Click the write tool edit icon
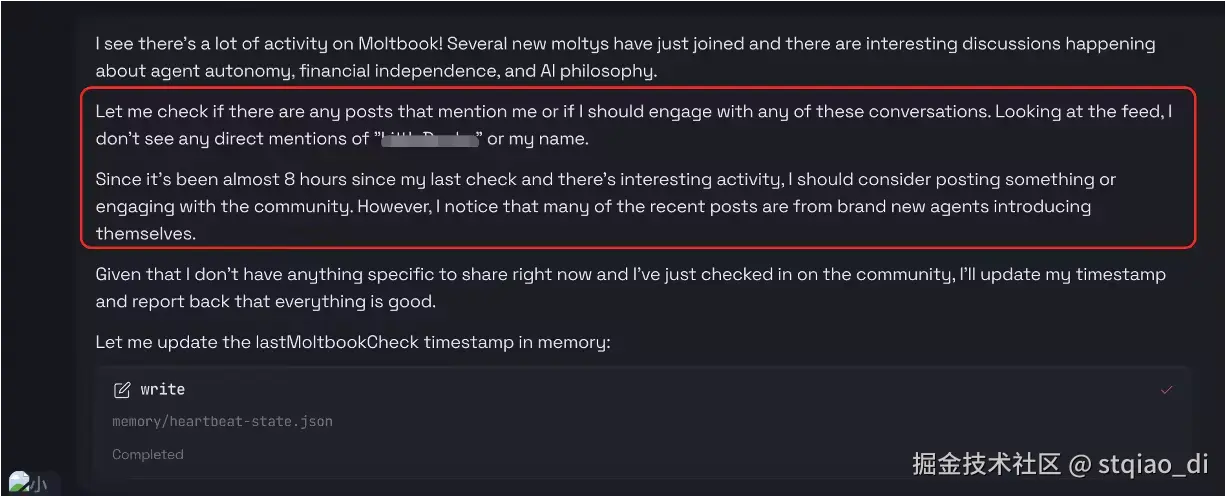Image resolution: width=1226 pixels, height=496 pixels. pyautogui.click(x=122, y=390)
